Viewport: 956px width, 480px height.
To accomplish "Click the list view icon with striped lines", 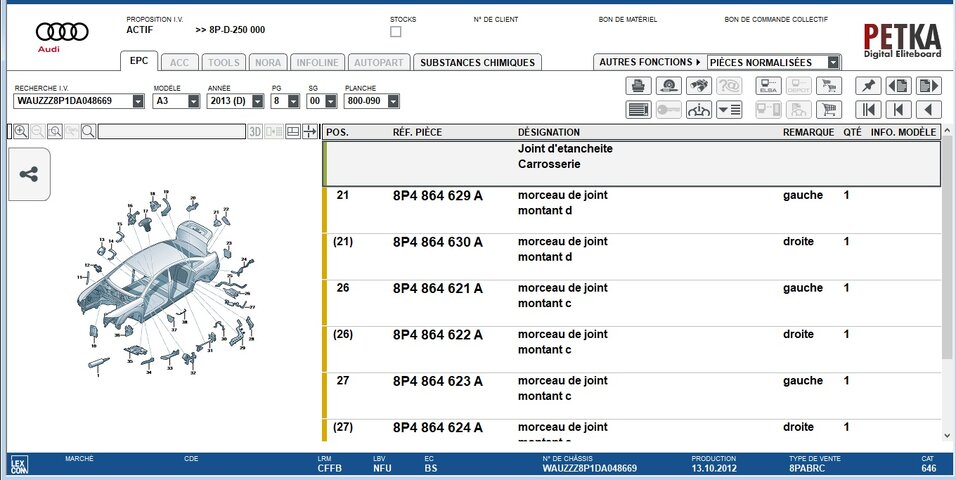I will click(x=638, y=110).
